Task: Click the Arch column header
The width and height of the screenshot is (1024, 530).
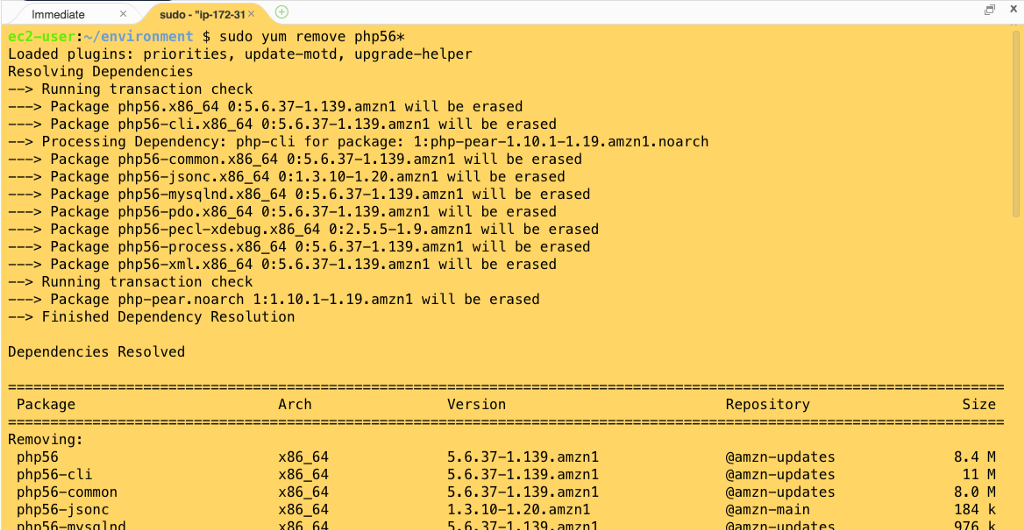Action: click(x=295, y=404)
